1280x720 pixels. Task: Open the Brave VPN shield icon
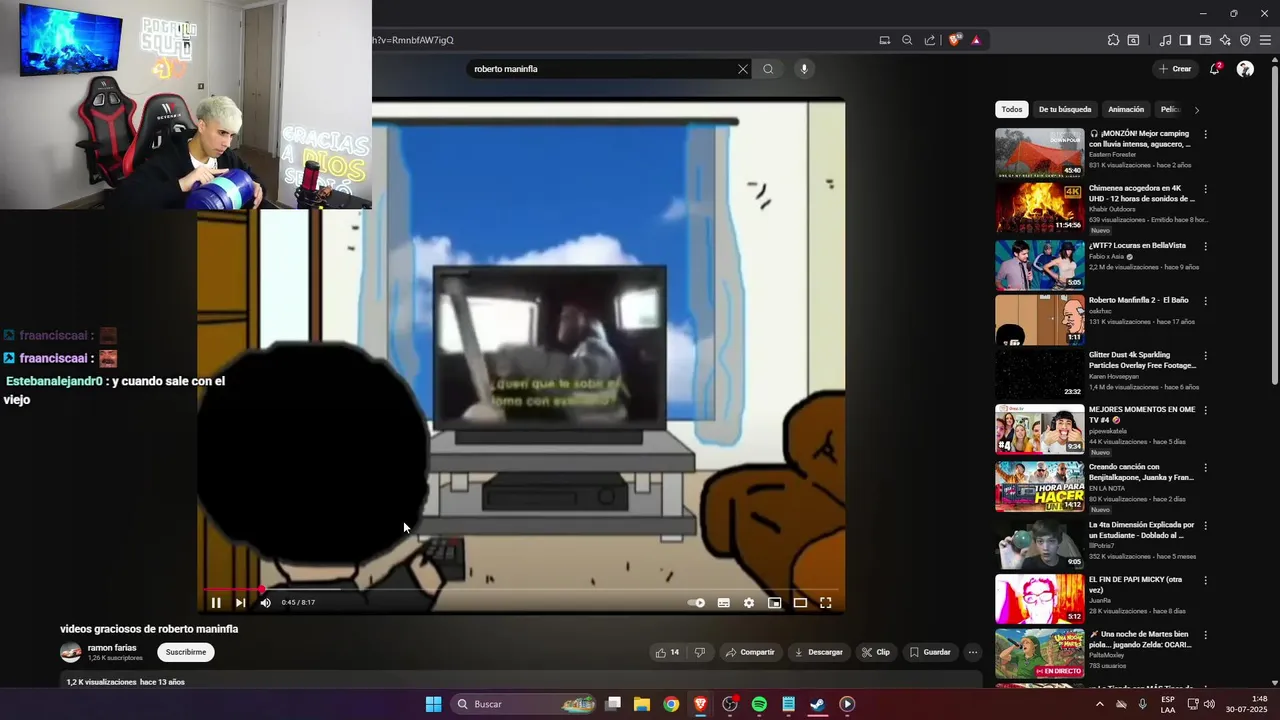coord(1245,40)
